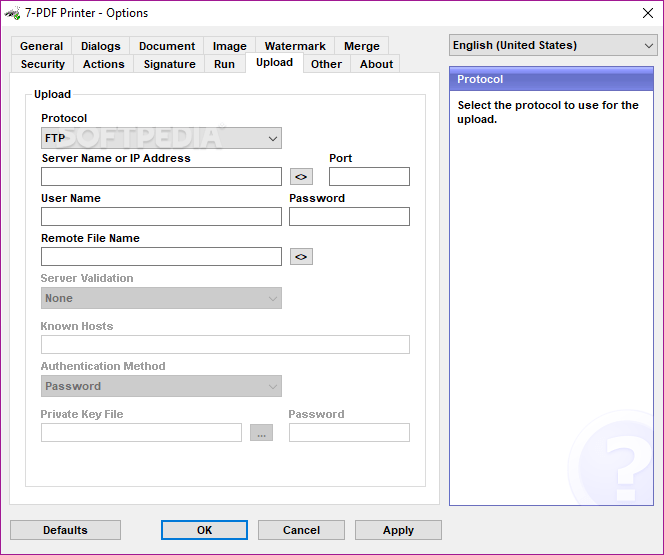Switch to the Other tab
Screen dimensions: 664x555
click(326, 64)
